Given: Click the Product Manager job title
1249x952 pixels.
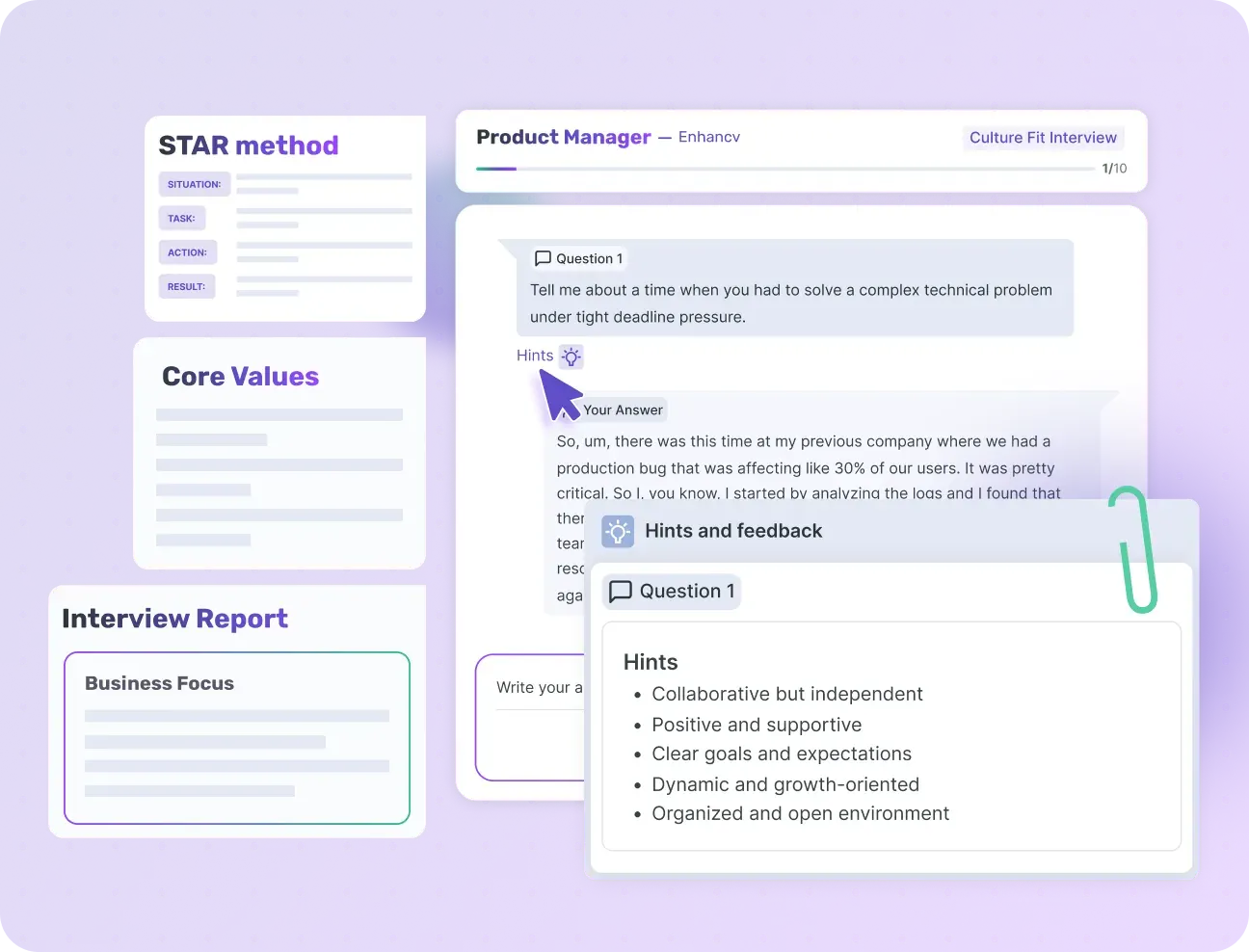Looking at the screenshot, I should pyautogui.click(x=563, y=137).
